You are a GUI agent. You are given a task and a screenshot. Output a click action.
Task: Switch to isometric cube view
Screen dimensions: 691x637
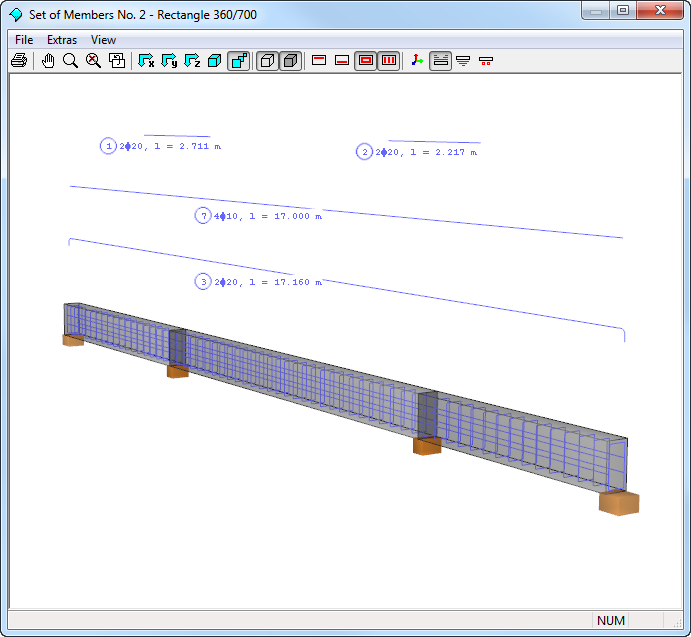point(215,60)
